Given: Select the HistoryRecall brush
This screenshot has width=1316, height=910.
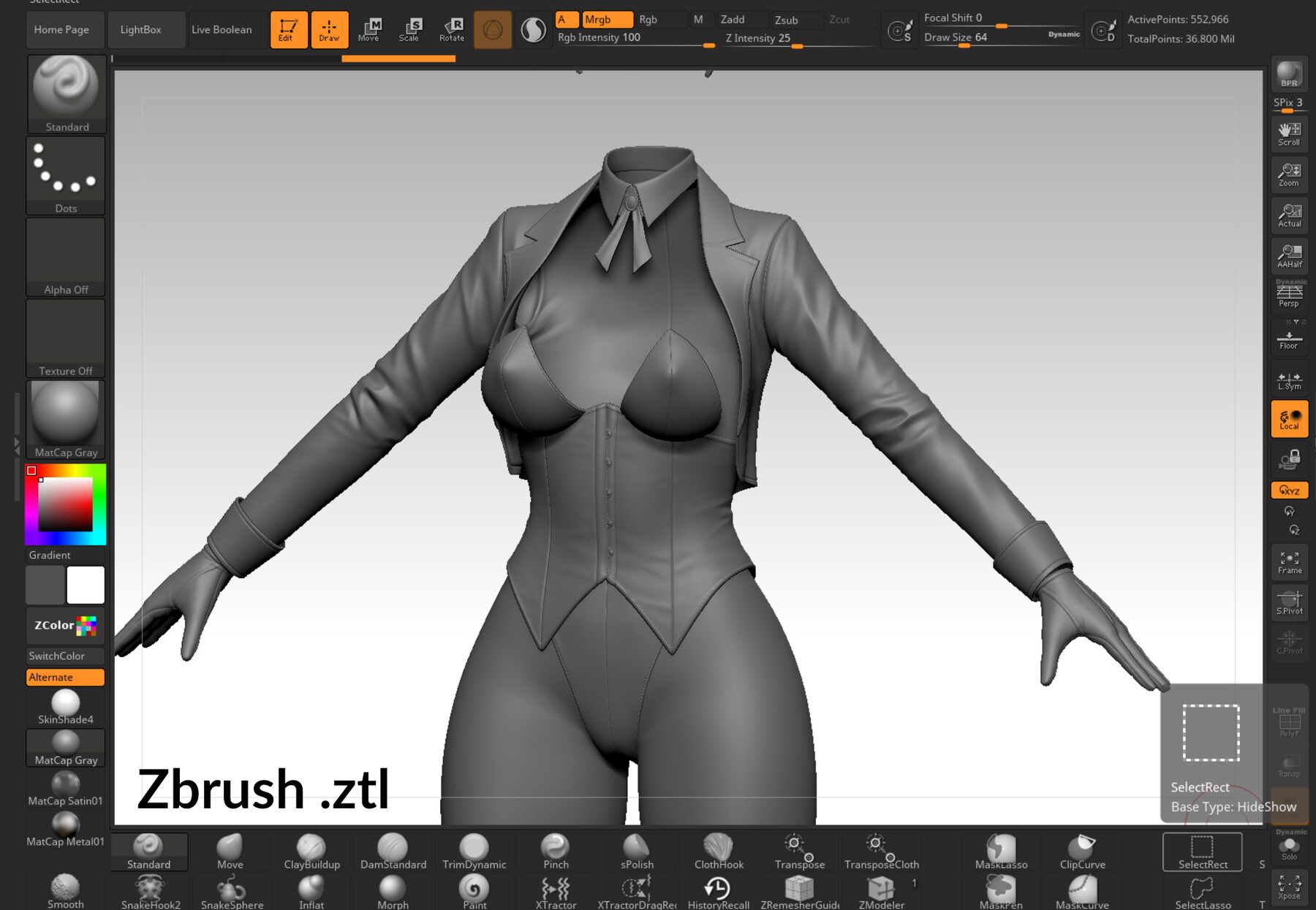Looking at the screenshot, I should (x=718, y=892).
